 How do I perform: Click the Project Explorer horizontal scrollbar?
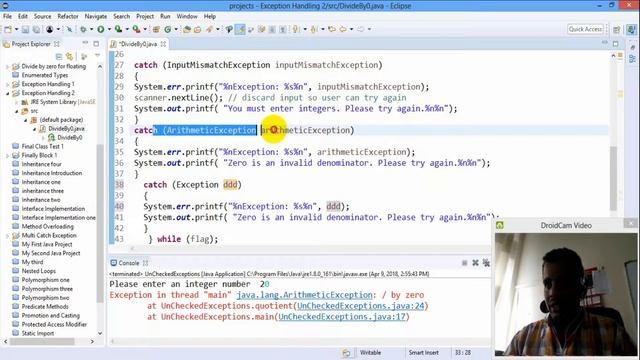(41, 341)
